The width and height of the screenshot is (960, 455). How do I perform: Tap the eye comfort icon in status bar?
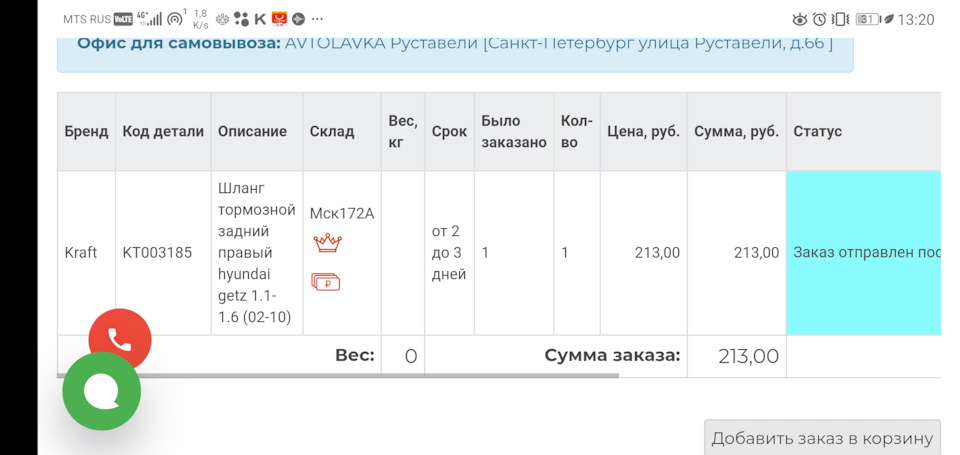[x=799, y=19]
